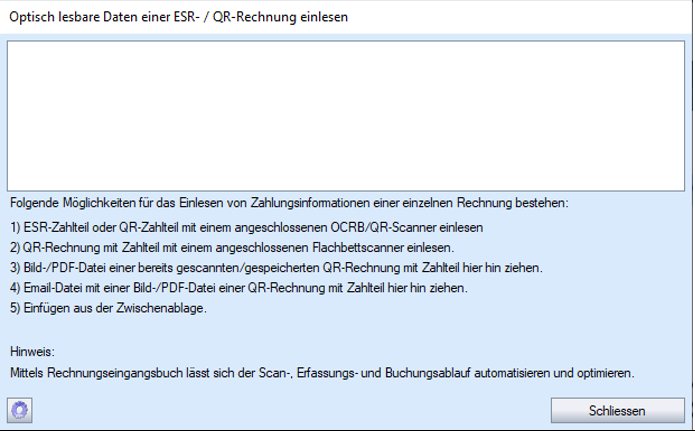Image resolution: width=695 pixels, height=431 pixels.
Task: Select the dialog title 'Optisch lesbare Daten einer ESR- / QR-Rechnung einlesen'
Action: coord(178,17)
